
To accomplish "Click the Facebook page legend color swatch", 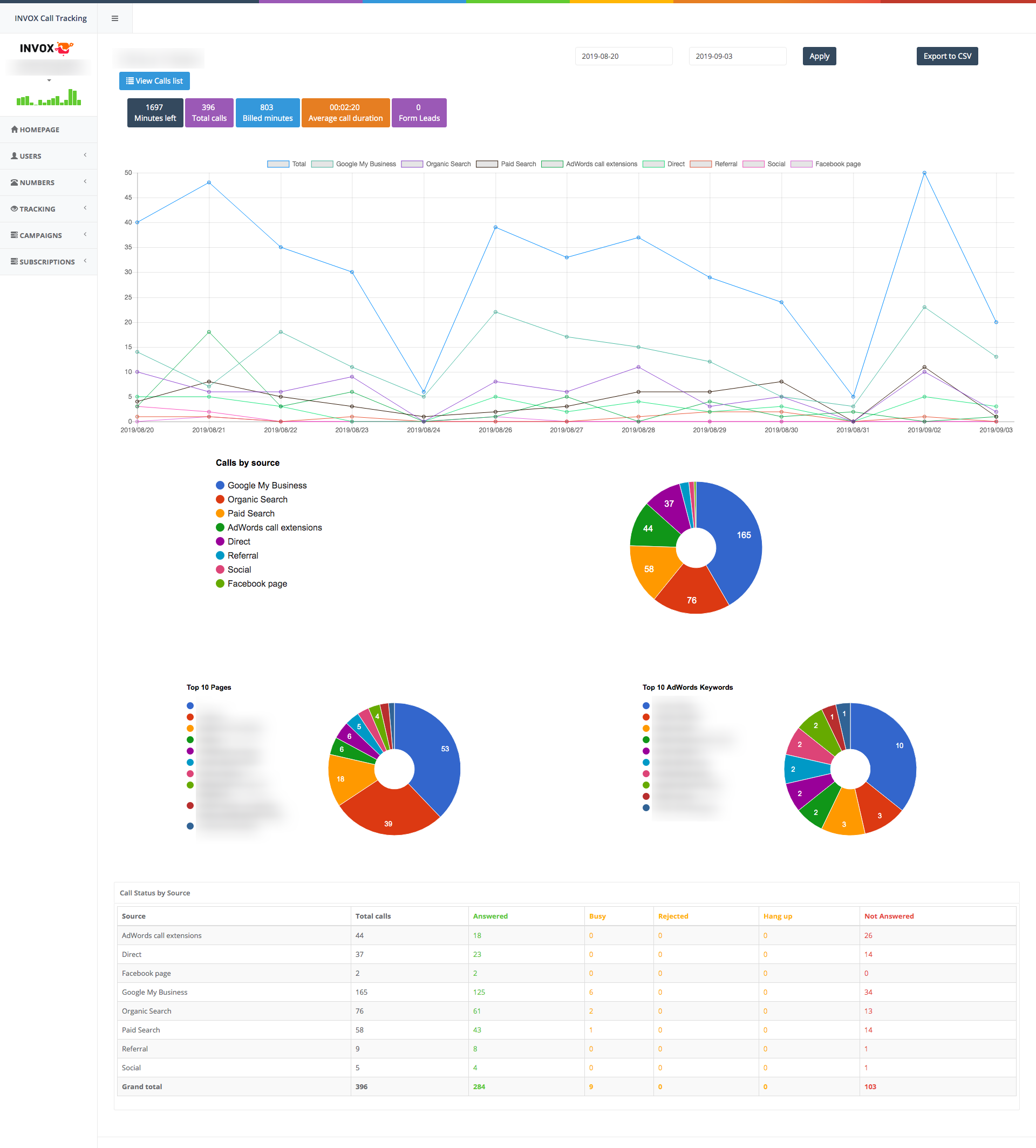I will click(x=801, y=164).
